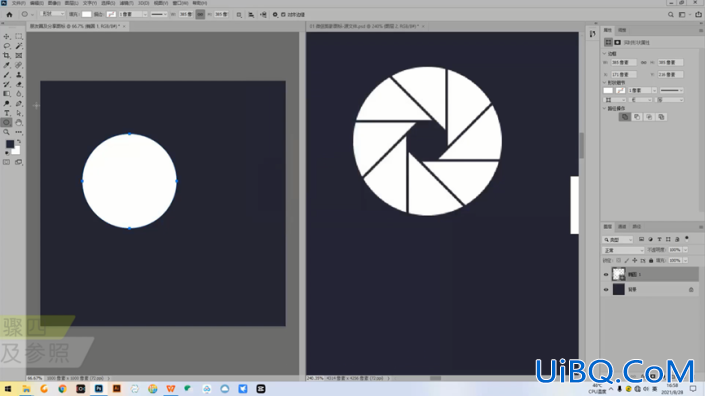Select the Lasso tool
Image resolution: width=705 pixels, height=396 pixels.
click(x=6, y=46)
